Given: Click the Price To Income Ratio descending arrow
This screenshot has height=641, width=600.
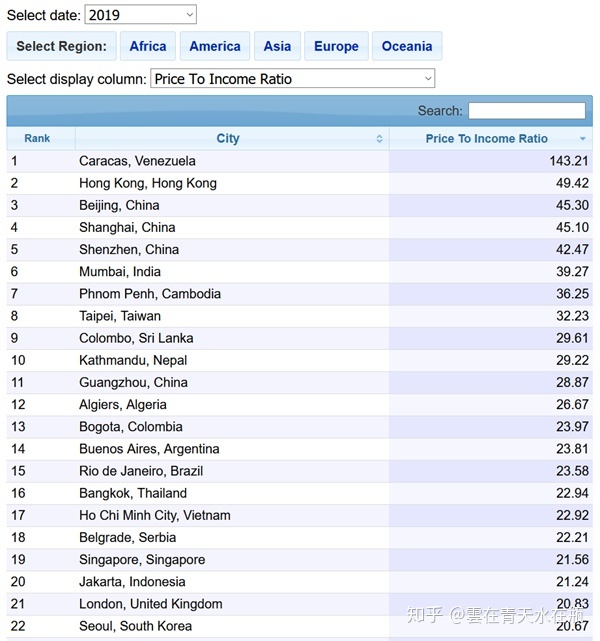Looking at the screenshot, I should [x=583, y=139].
